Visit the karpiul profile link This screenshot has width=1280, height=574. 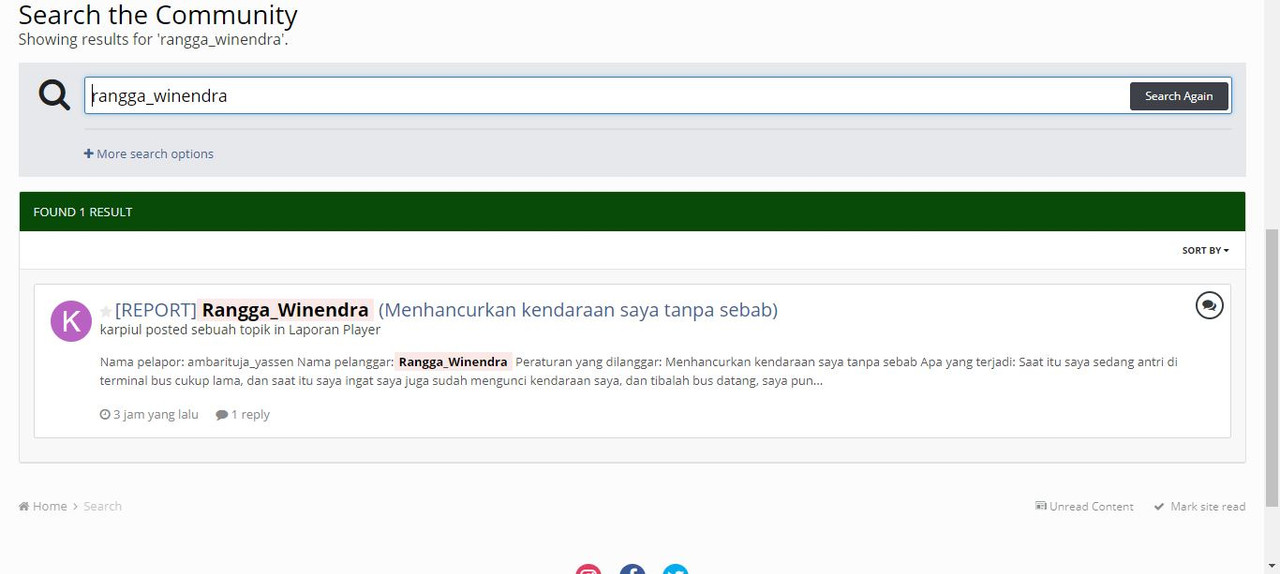pyautogui.click(x=120, y=330)
